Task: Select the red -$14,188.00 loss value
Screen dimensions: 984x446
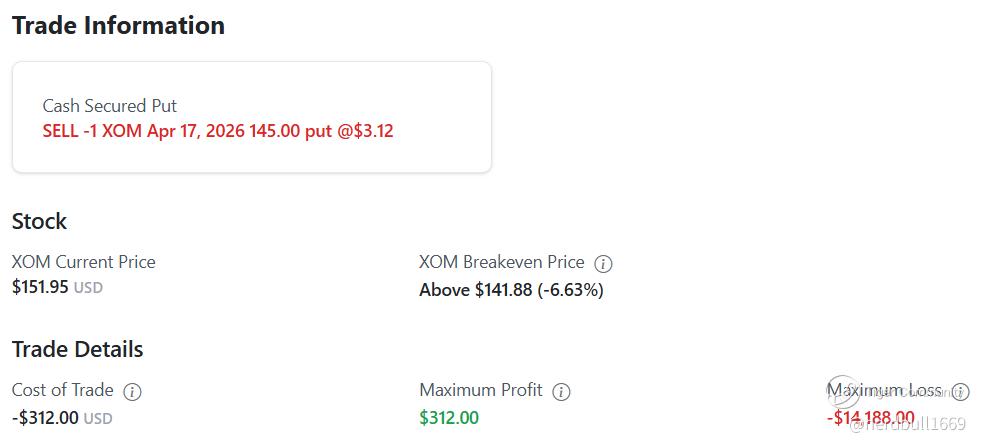Action: [x=870, y=417]
